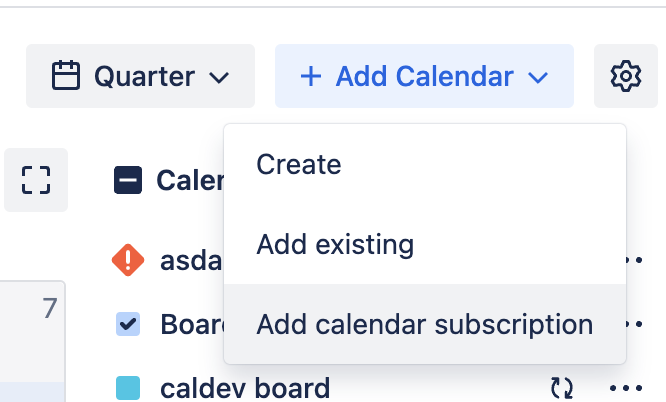Click the plus icon beside Add Calendar

310,76
